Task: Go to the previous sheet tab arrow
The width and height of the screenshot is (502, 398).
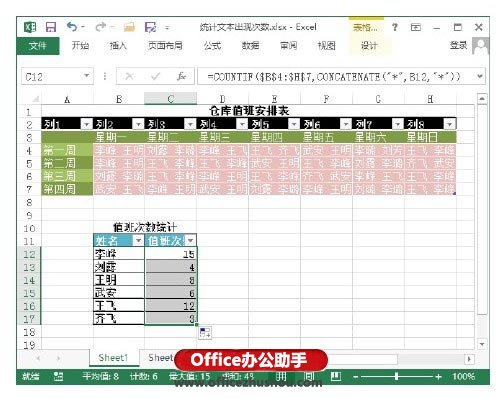Action: click(38, 359)
